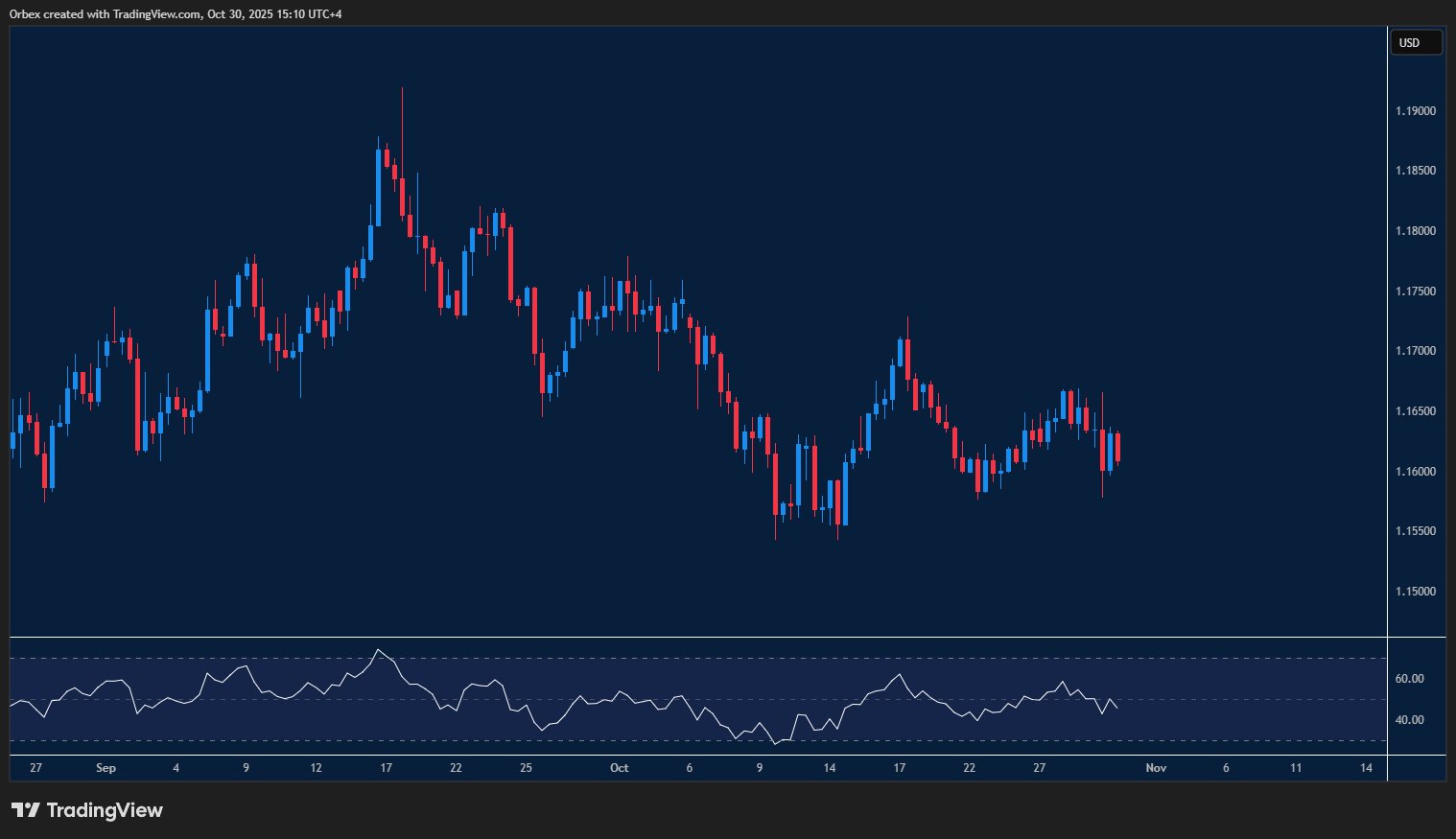Click date label 25 on the time axis
Viewport: 1456px width, 839px height.
pos(526,768)
